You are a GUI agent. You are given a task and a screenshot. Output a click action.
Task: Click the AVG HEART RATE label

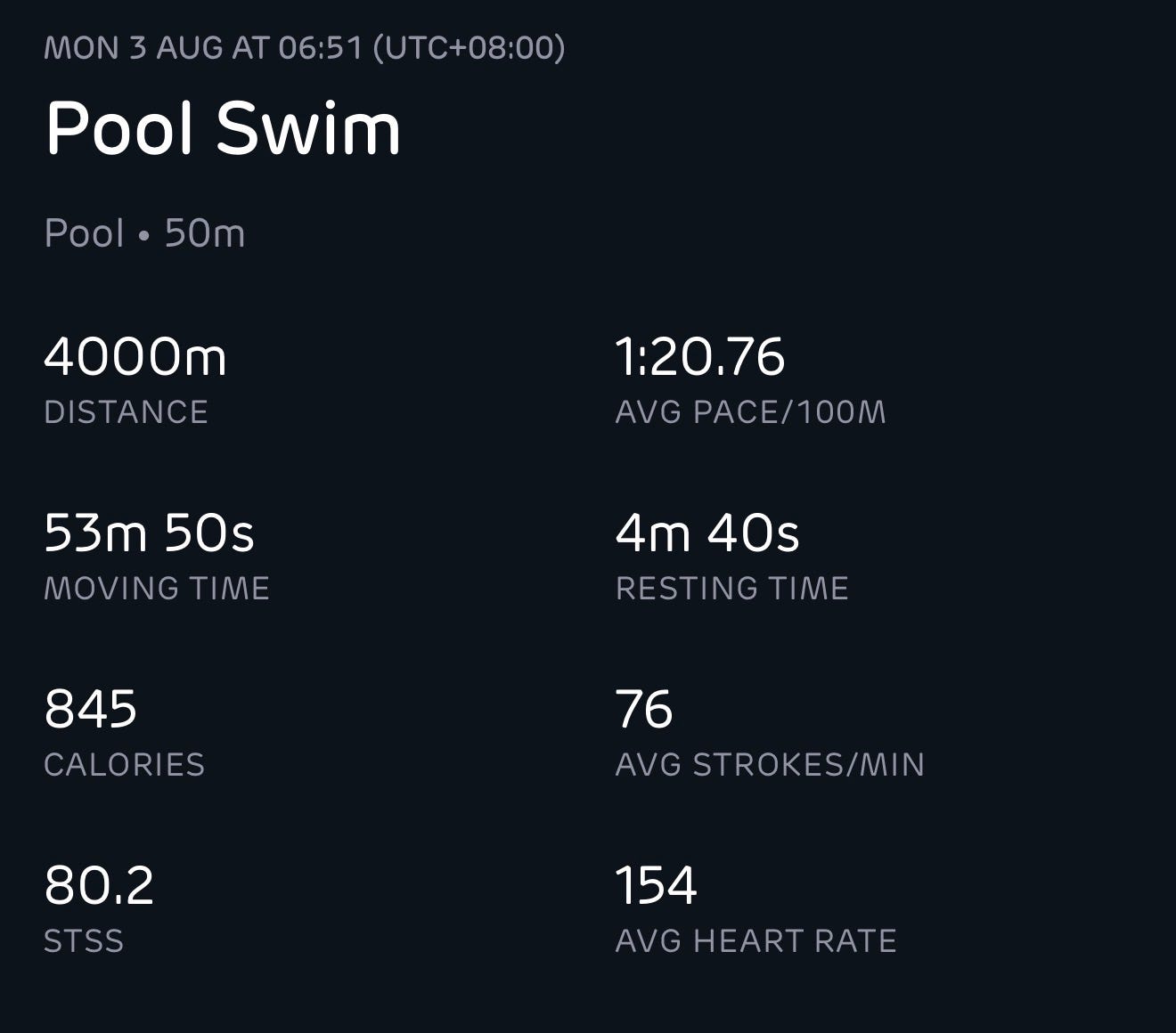756,941
